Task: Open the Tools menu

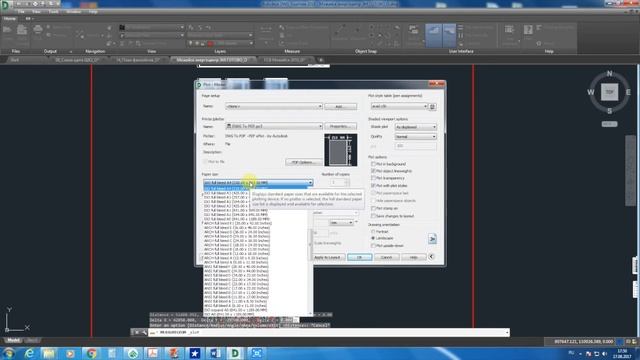Action: point(53,12)
